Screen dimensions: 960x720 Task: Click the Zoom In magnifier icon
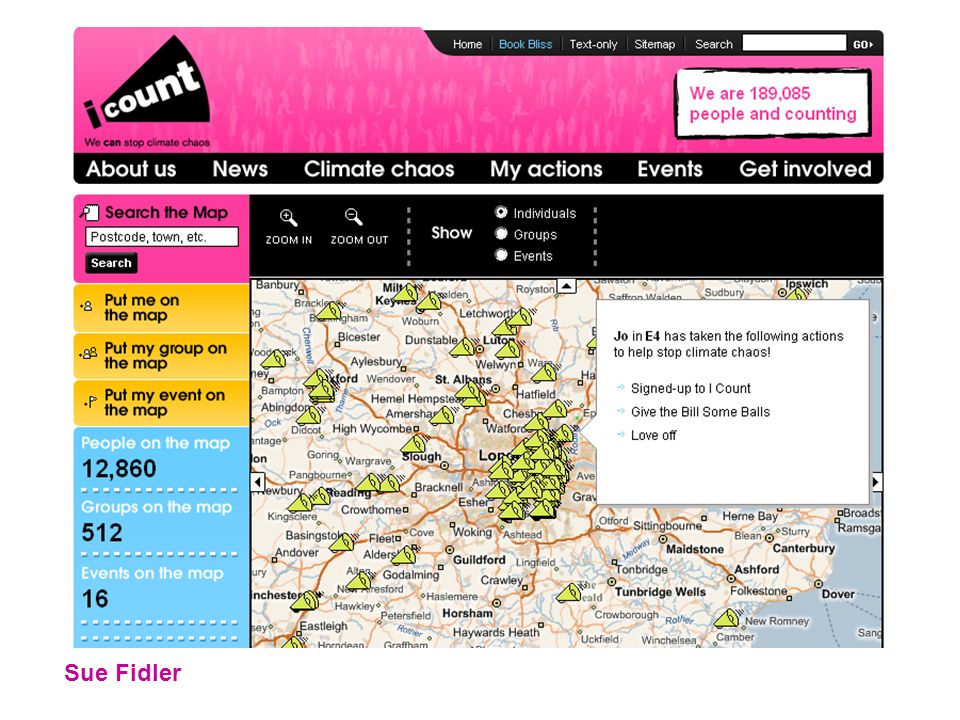(x=288, y=217)
